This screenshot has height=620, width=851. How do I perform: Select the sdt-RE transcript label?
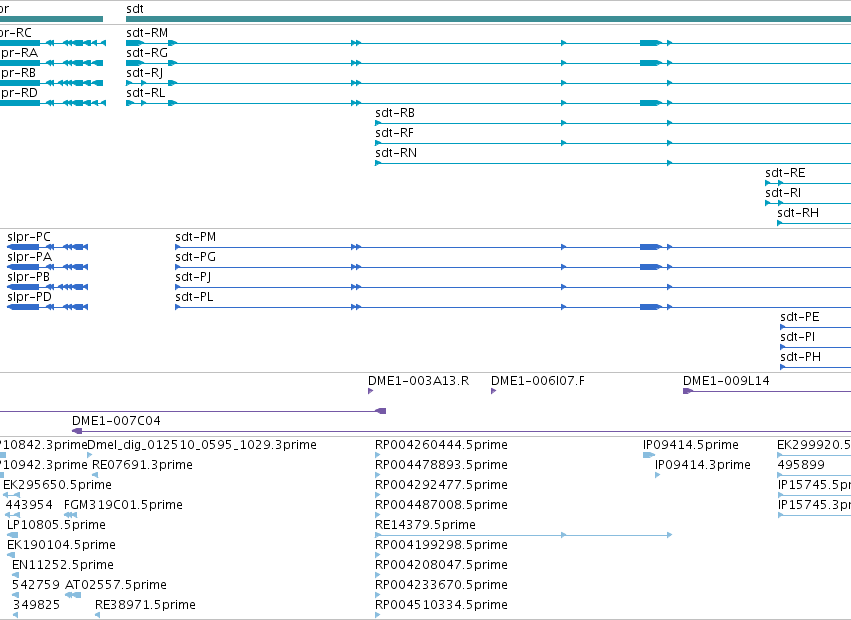pos(785,173)
